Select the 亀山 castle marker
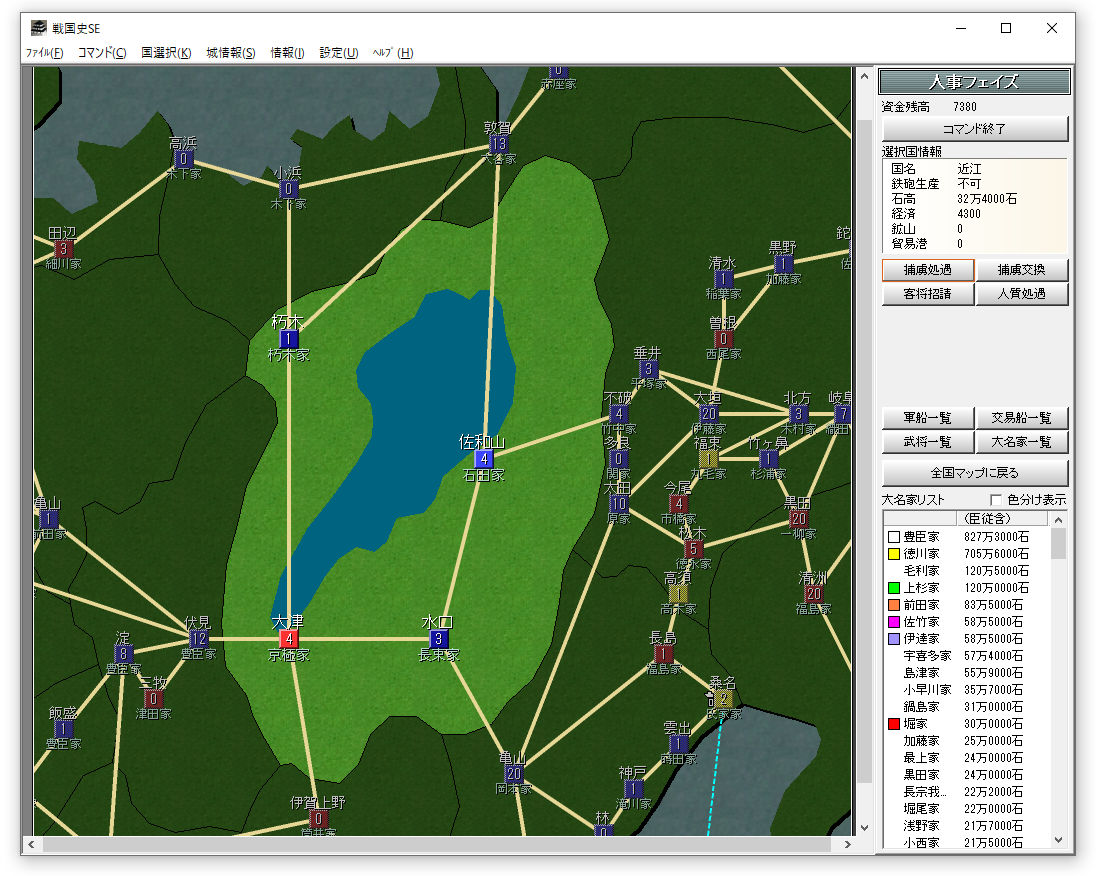The image size is (1096, 876). [x=514, y=774]
